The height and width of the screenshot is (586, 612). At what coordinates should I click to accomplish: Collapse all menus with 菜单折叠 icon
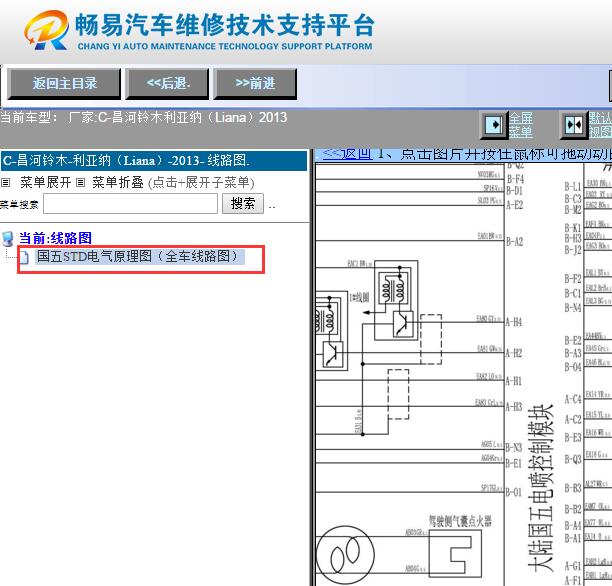click(x=80, y=182)
